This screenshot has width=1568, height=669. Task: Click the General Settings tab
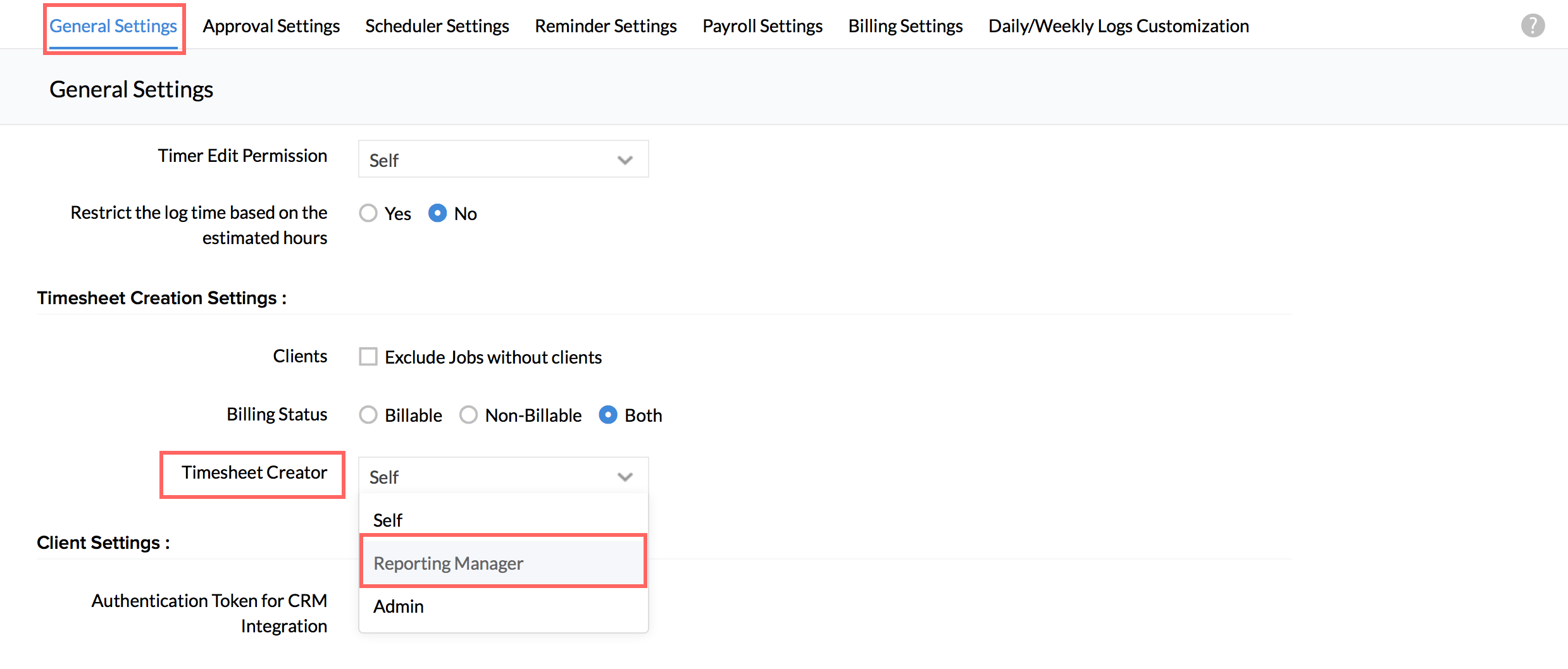point(113,26)
